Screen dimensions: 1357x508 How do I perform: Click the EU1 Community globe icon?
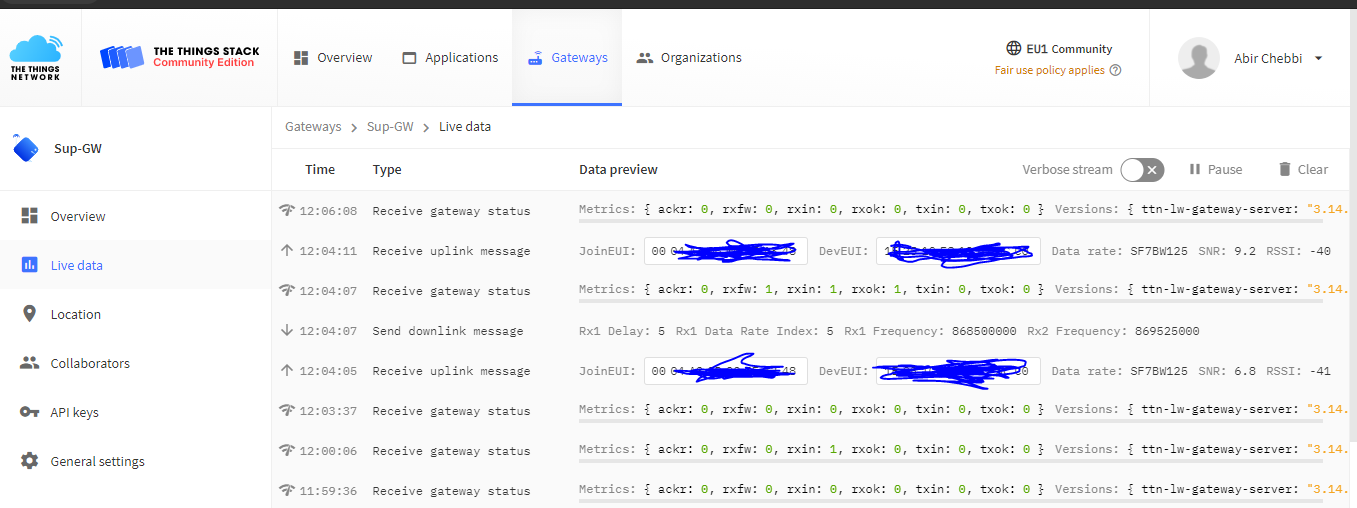[x=1014, y=48]
